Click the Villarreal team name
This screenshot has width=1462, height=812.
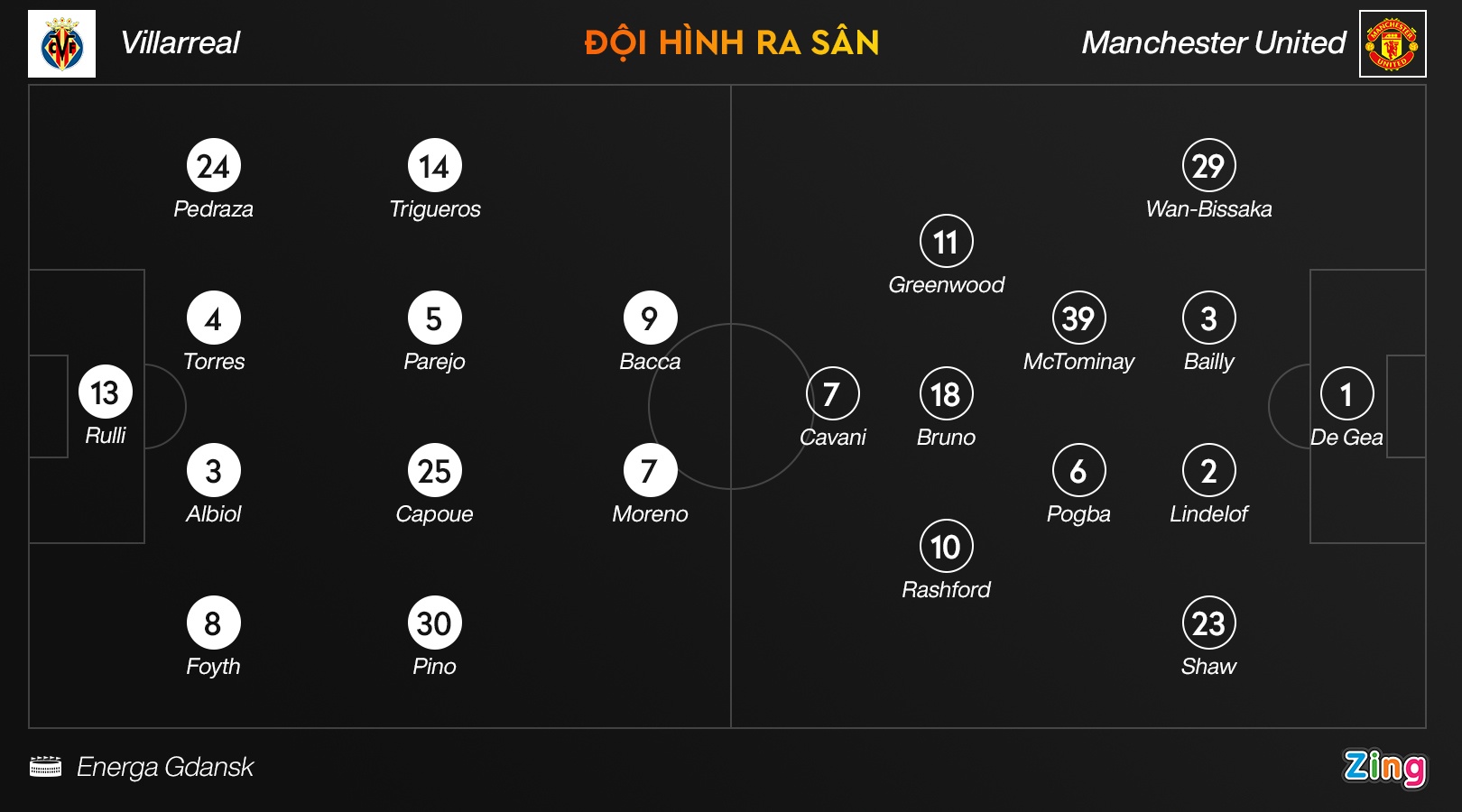tap(180, 42)
